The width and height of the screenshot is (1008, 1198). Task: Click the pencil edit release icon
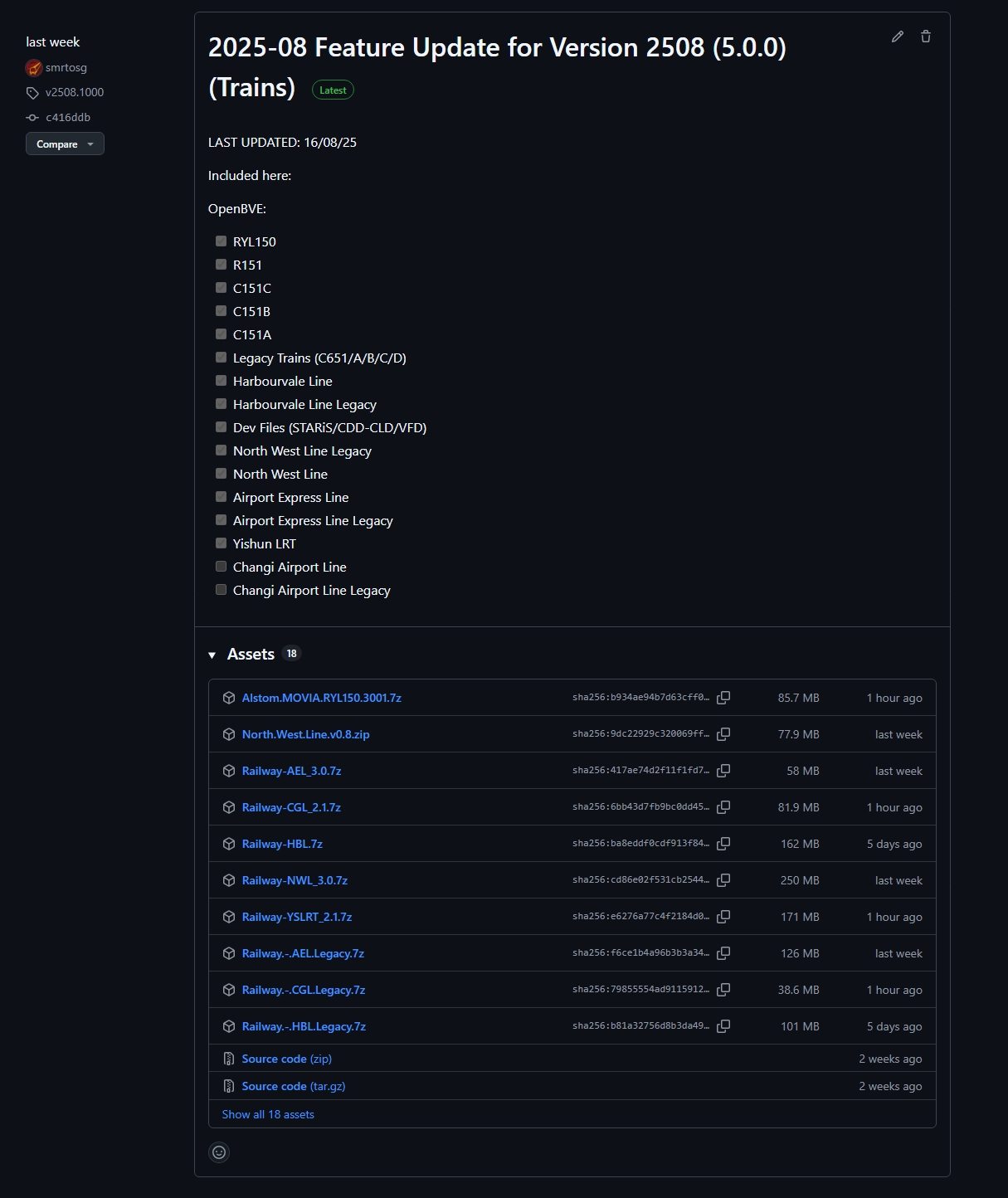click(x=897, y=37)
